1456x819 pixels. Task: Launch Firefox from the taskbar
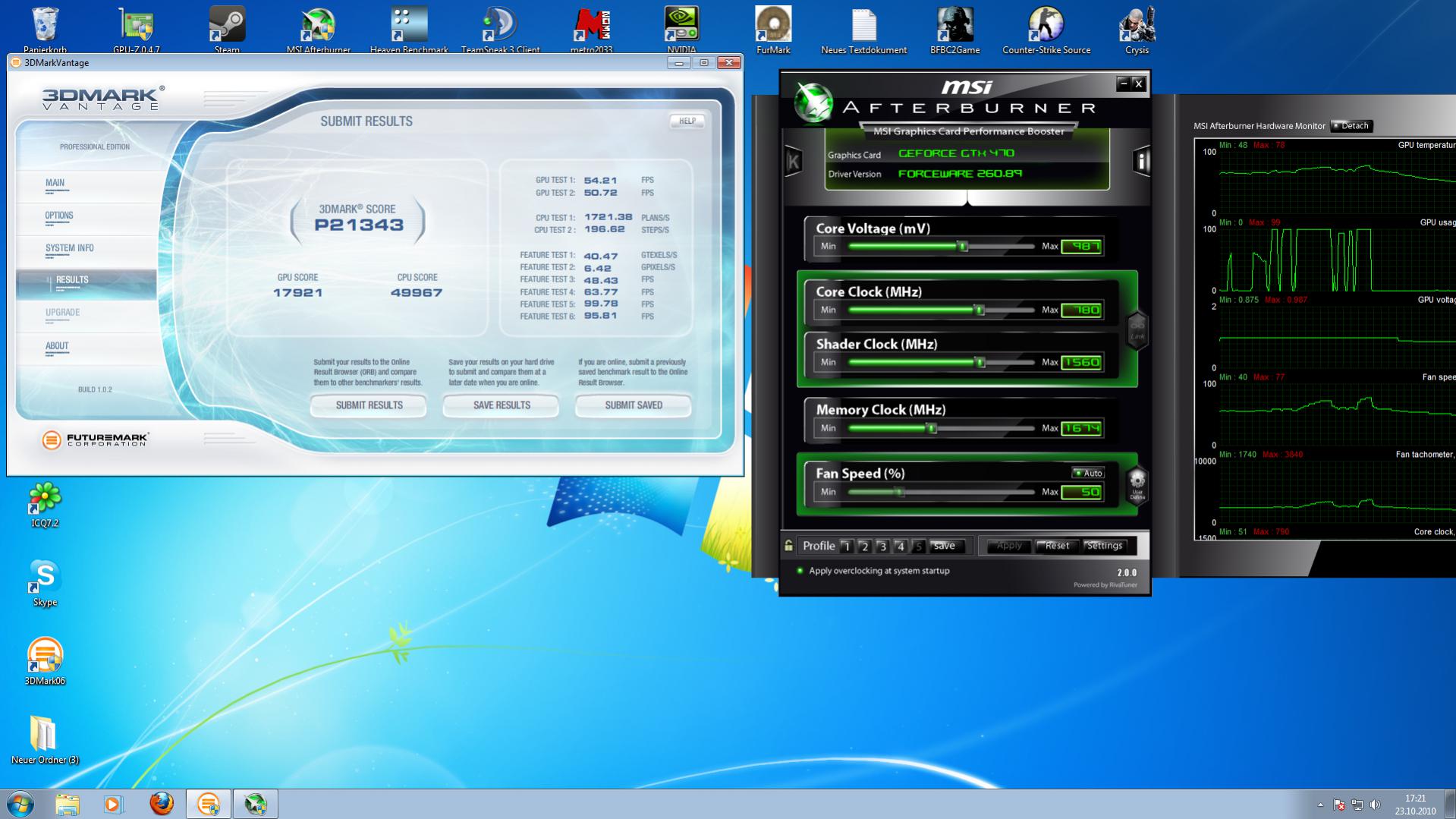coord(161,804)
